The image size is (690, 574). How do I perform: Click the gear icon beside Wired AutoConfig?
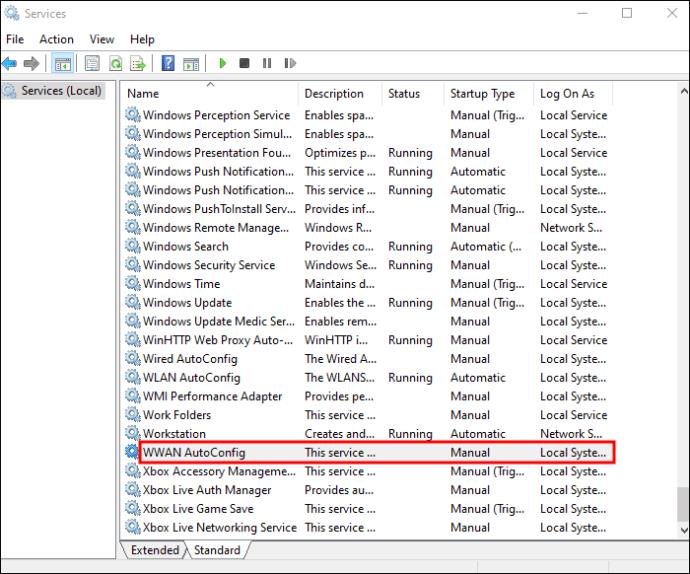(x=132, y=358)
